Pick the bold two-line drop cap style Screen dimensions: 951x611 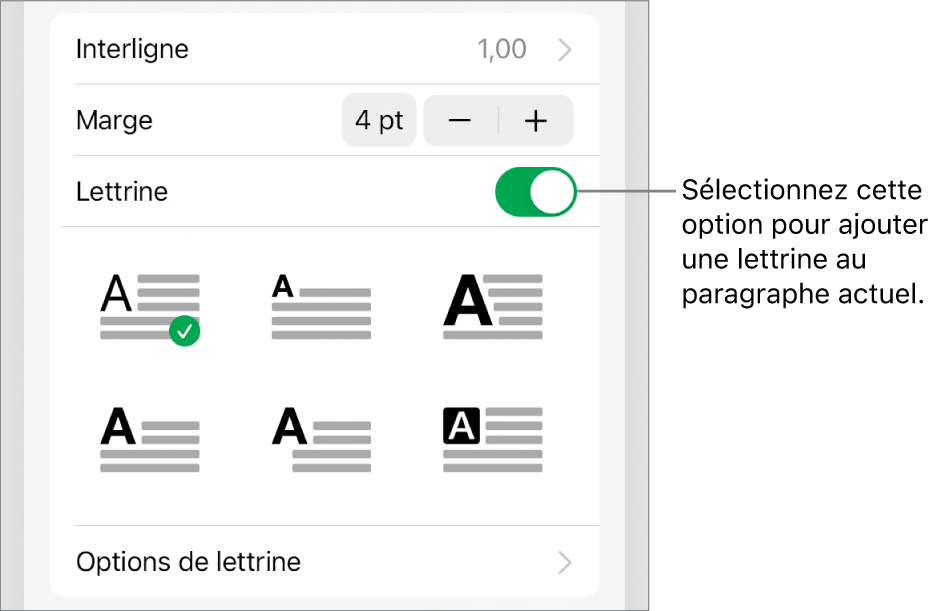pyautogui.click(x=150, y=439)
